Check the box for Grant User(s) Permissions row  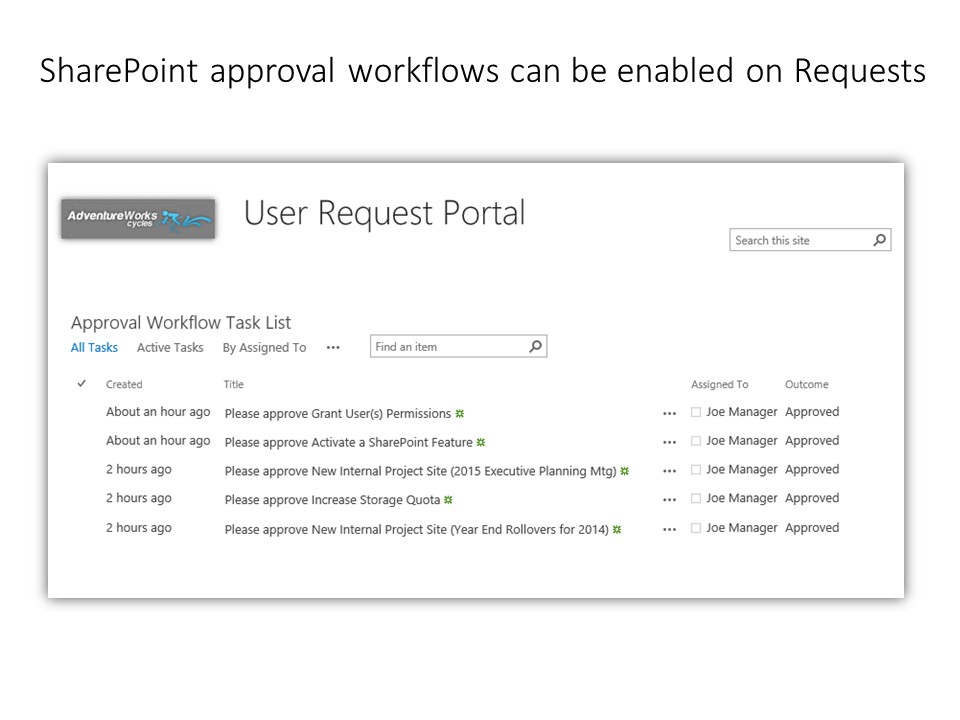tap(696, 412)
